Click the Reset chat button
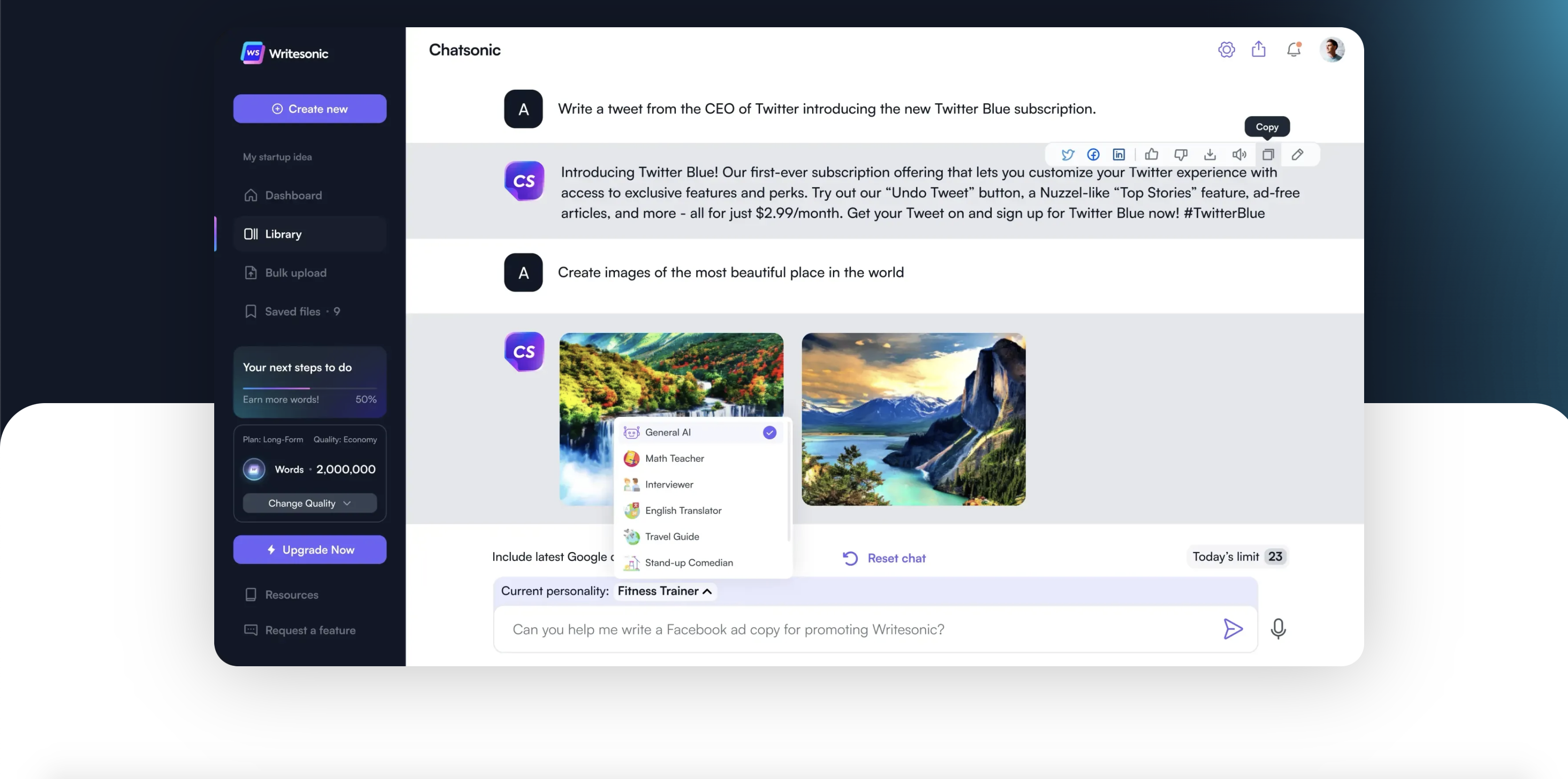The image size is (1568, 779). pos(883,557)
